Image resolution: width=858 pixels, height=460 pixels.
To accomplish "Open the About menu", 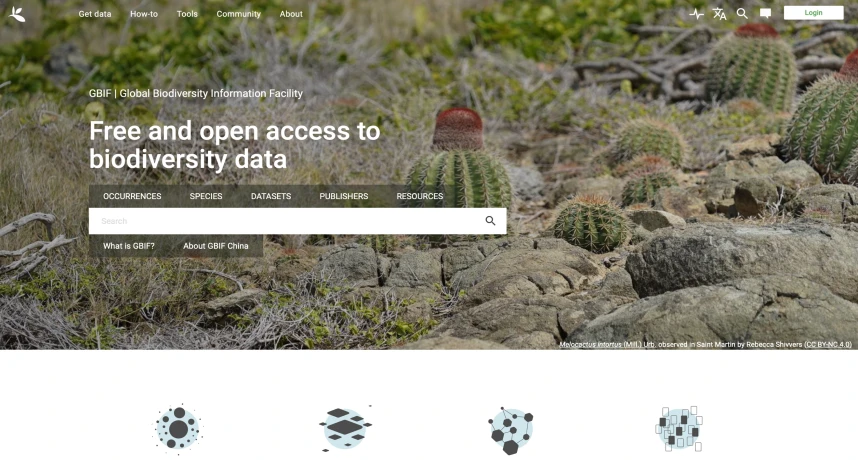I will point(291,14).
